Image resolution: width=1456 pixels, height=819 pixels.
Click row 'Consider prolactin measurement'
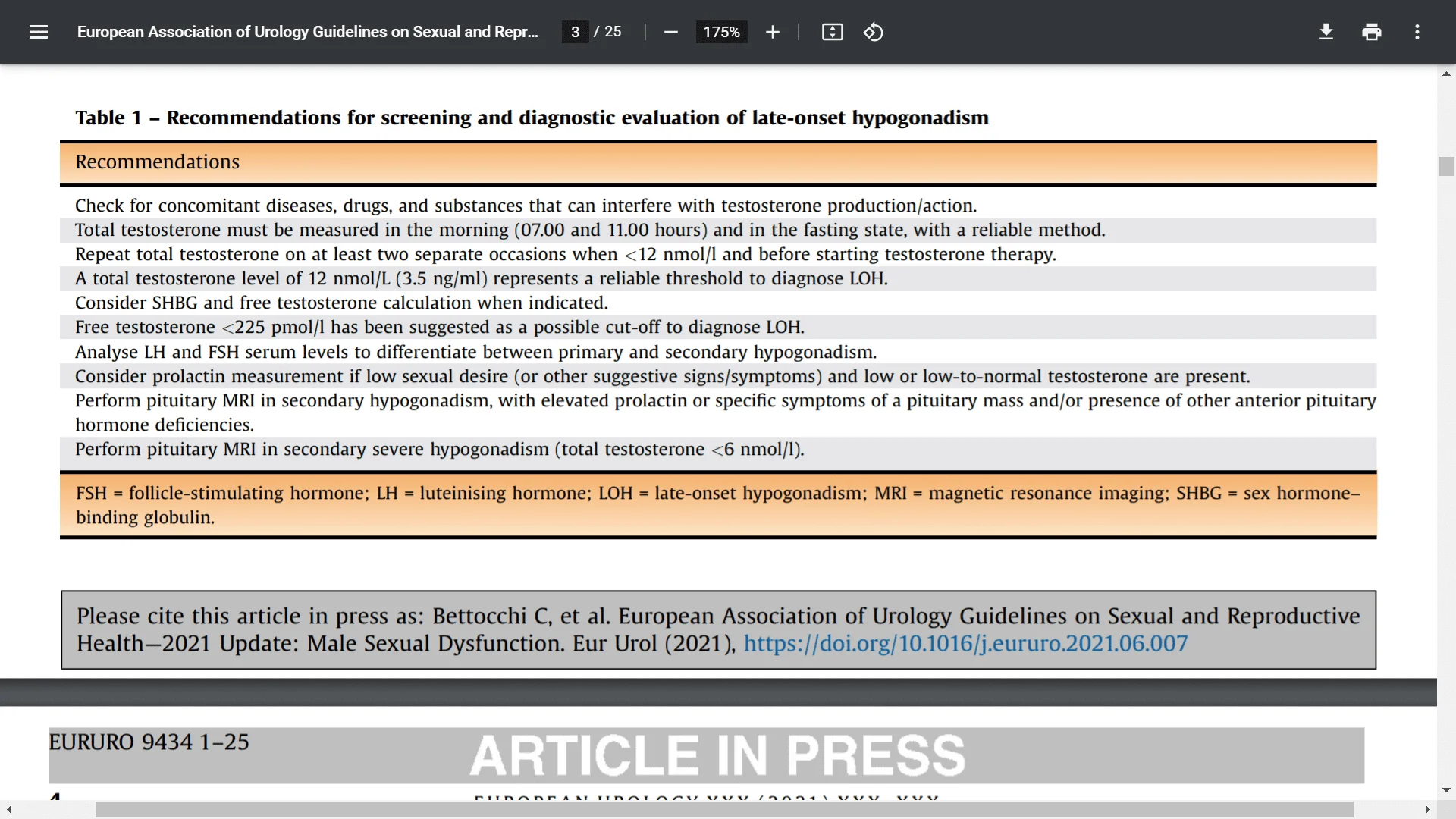(718, 376)
